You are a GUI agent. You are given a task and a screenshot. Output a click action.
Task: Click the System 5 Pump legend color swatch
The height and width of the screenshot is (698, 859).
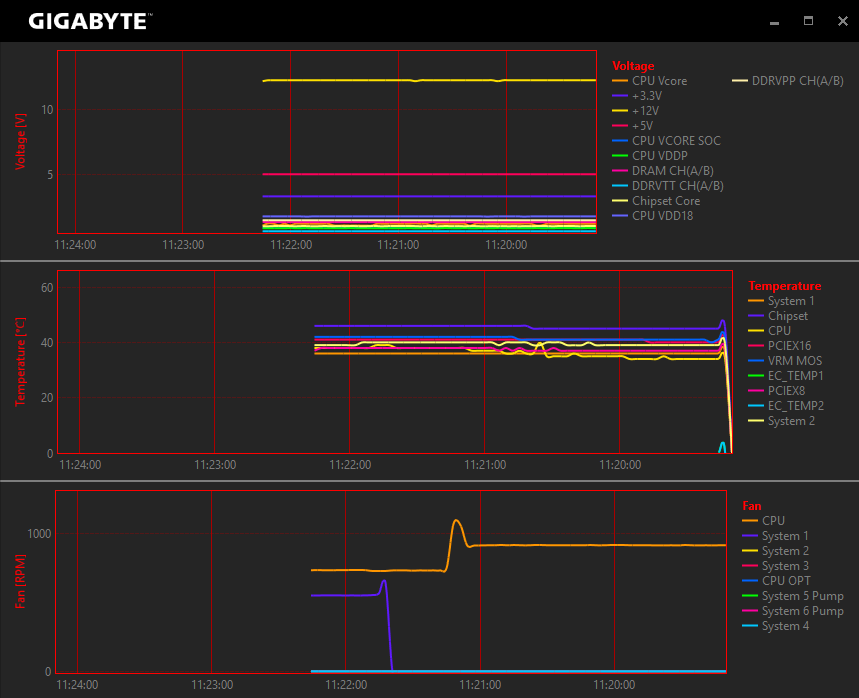click(750, 596)
